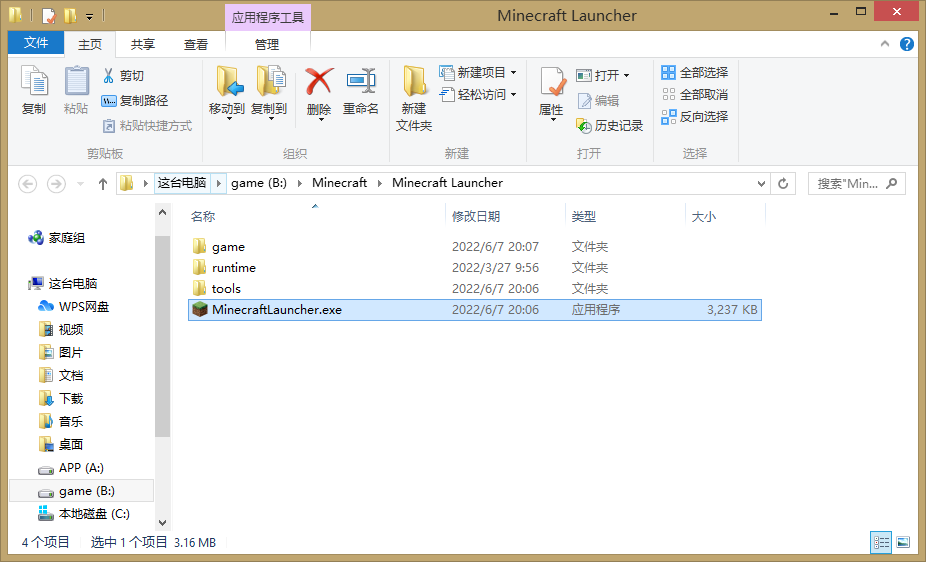Select 这台电脑 in navigation pane
926x562 pixels.
click(63, 283)
